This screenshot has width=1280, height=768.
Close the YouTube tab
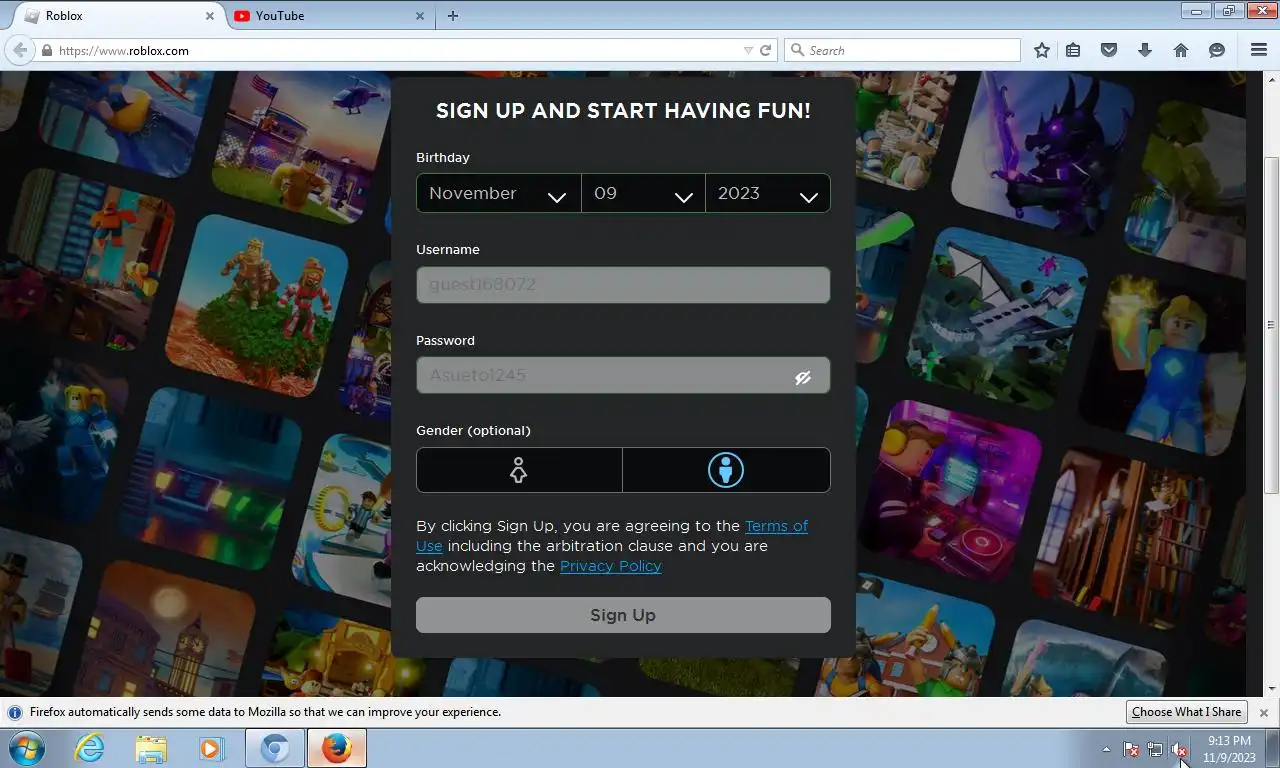[420, 16]
